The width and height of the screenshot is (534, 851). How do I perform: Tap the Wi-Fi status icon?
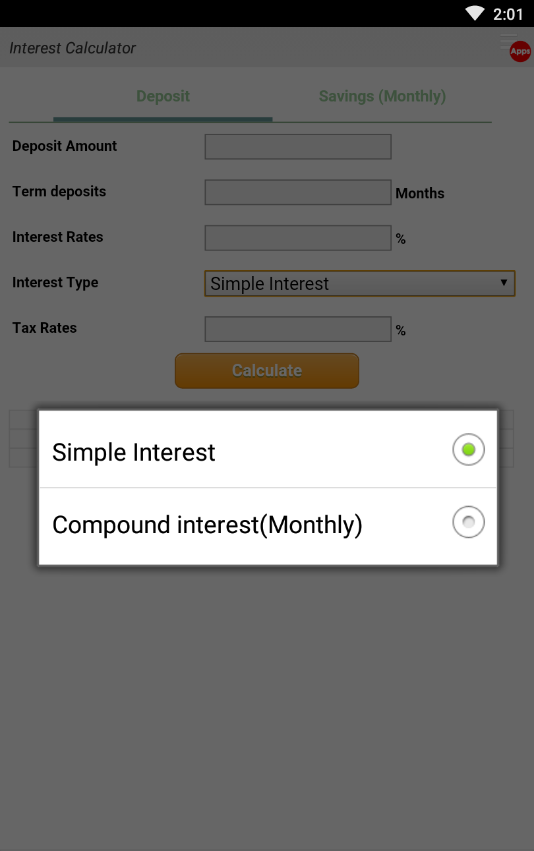coord(475,13)
